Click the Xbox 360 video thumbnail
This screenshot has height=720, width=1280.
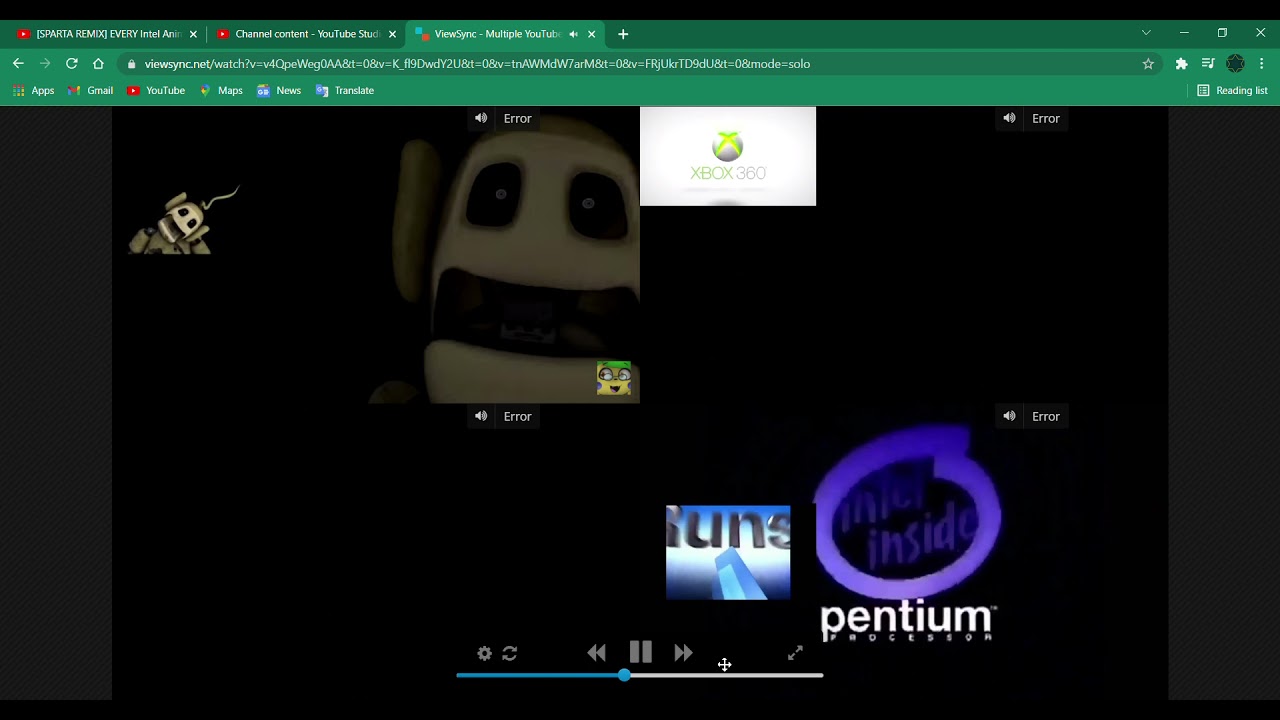coord(728,156)
